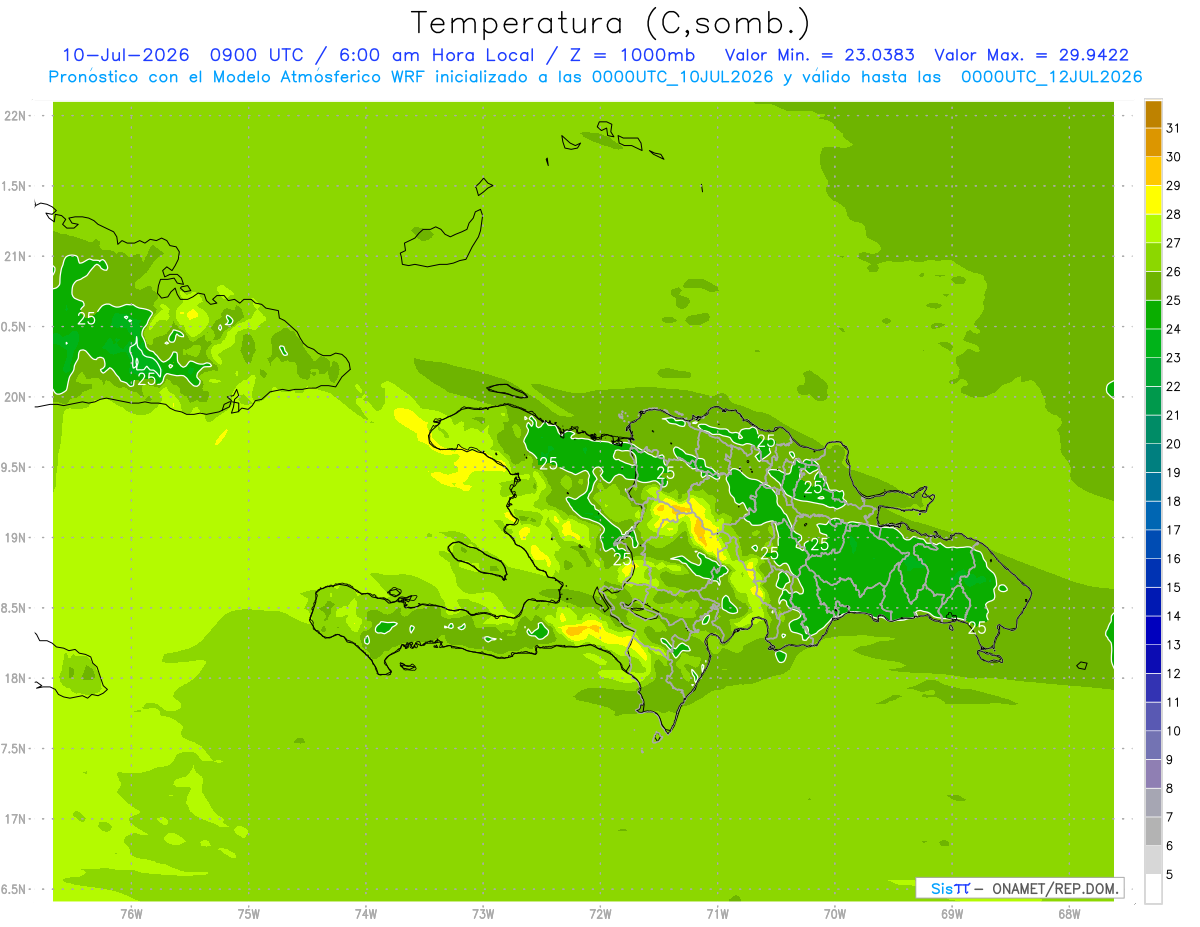Click the '20N' latitude axis label
Viewport: 1200px width, 927px height.
[x=16, y=397]
